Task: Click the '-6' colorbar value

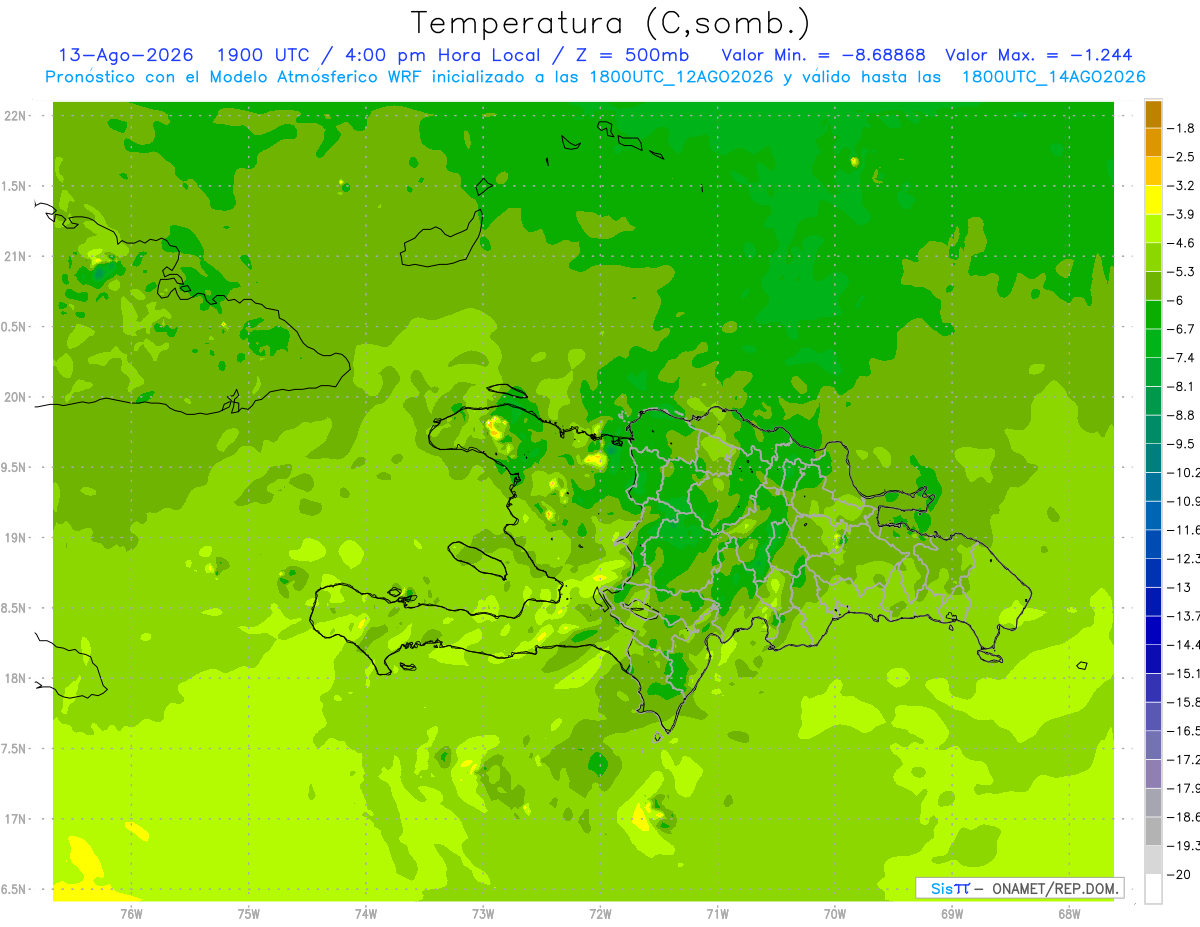Action: click(1175, 300)
